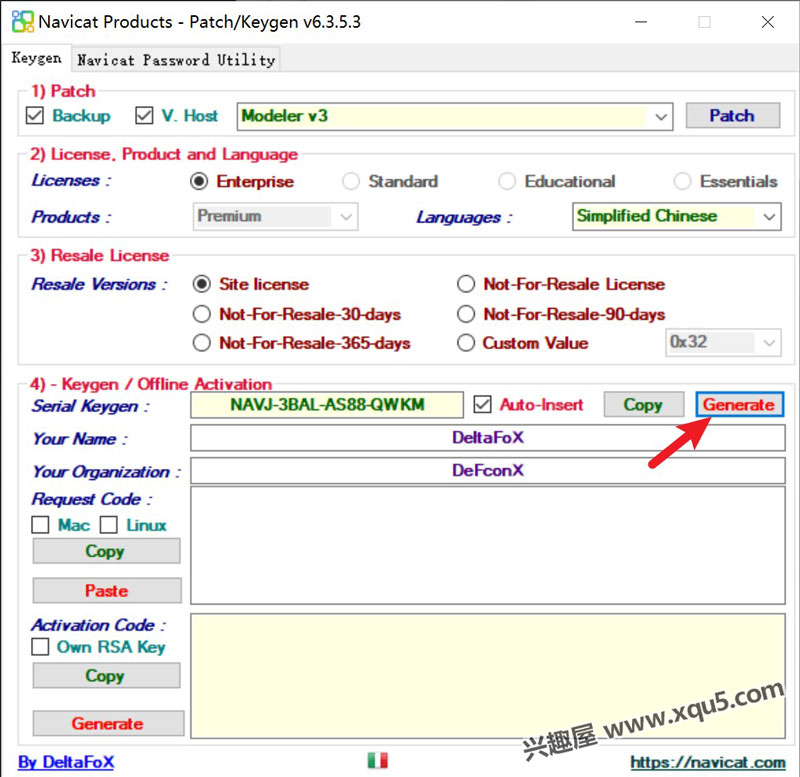Choose the Essentials license option
The width and height of the screenshot is (800, 777).
[x=682, y=181]
